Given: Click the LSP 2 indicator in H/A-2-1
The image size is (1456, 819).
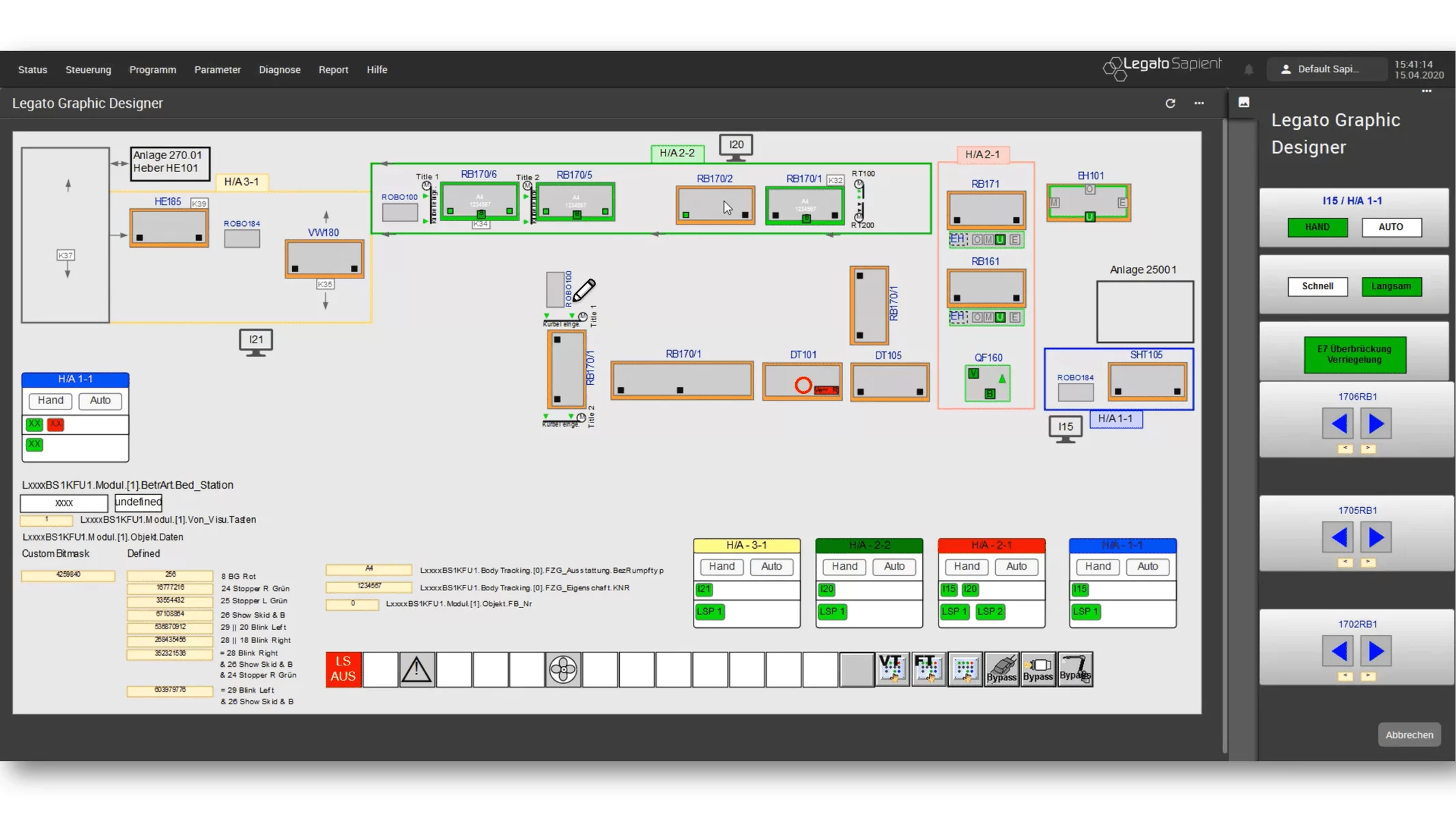Looking at the screenshot, I should tap(990, 612).
